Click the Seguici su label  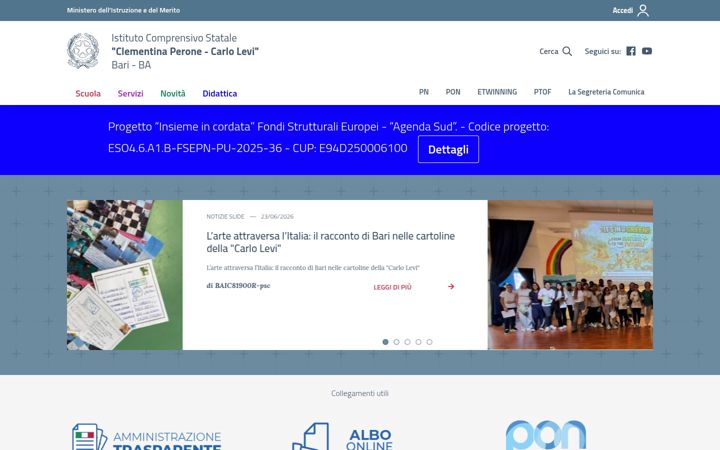click(602, 51)
